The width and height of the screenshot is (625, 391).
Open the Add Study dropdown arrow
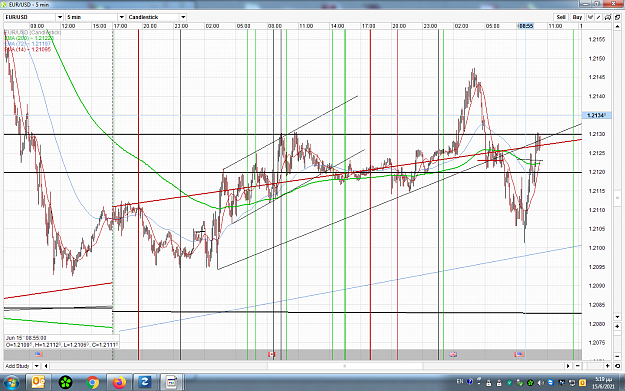(x=36, y=366)
